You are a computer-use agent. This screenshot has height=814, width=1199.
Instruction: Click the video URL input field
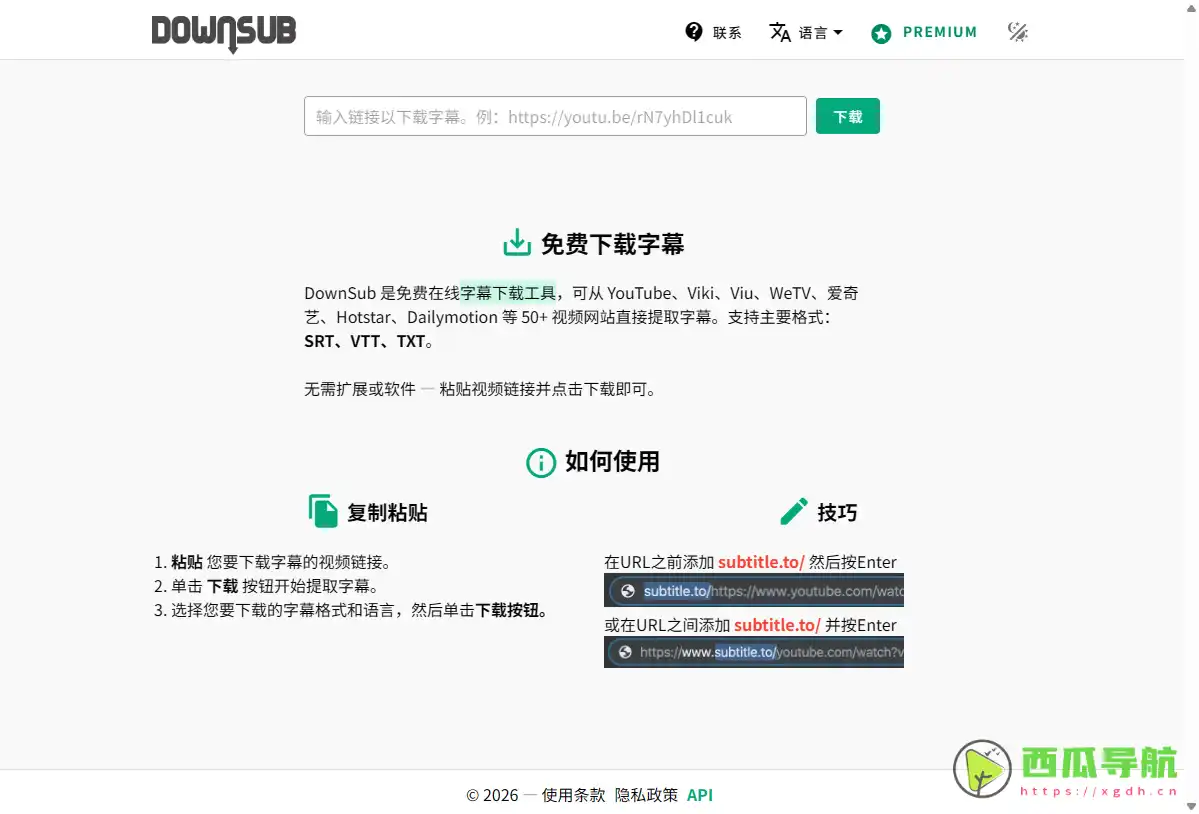[554, 115]
